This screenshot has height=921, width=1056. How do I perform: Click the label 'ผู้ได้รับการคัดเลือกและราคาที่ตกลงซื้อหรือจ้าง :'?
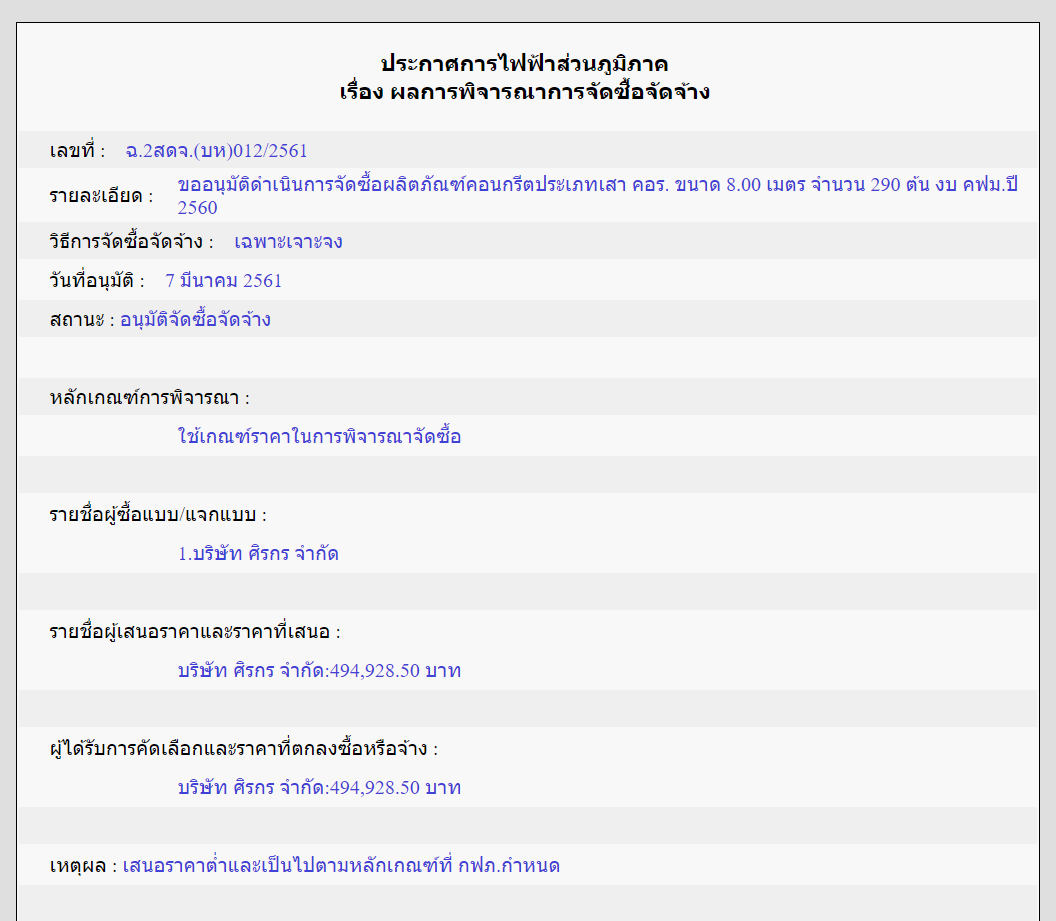244,749
